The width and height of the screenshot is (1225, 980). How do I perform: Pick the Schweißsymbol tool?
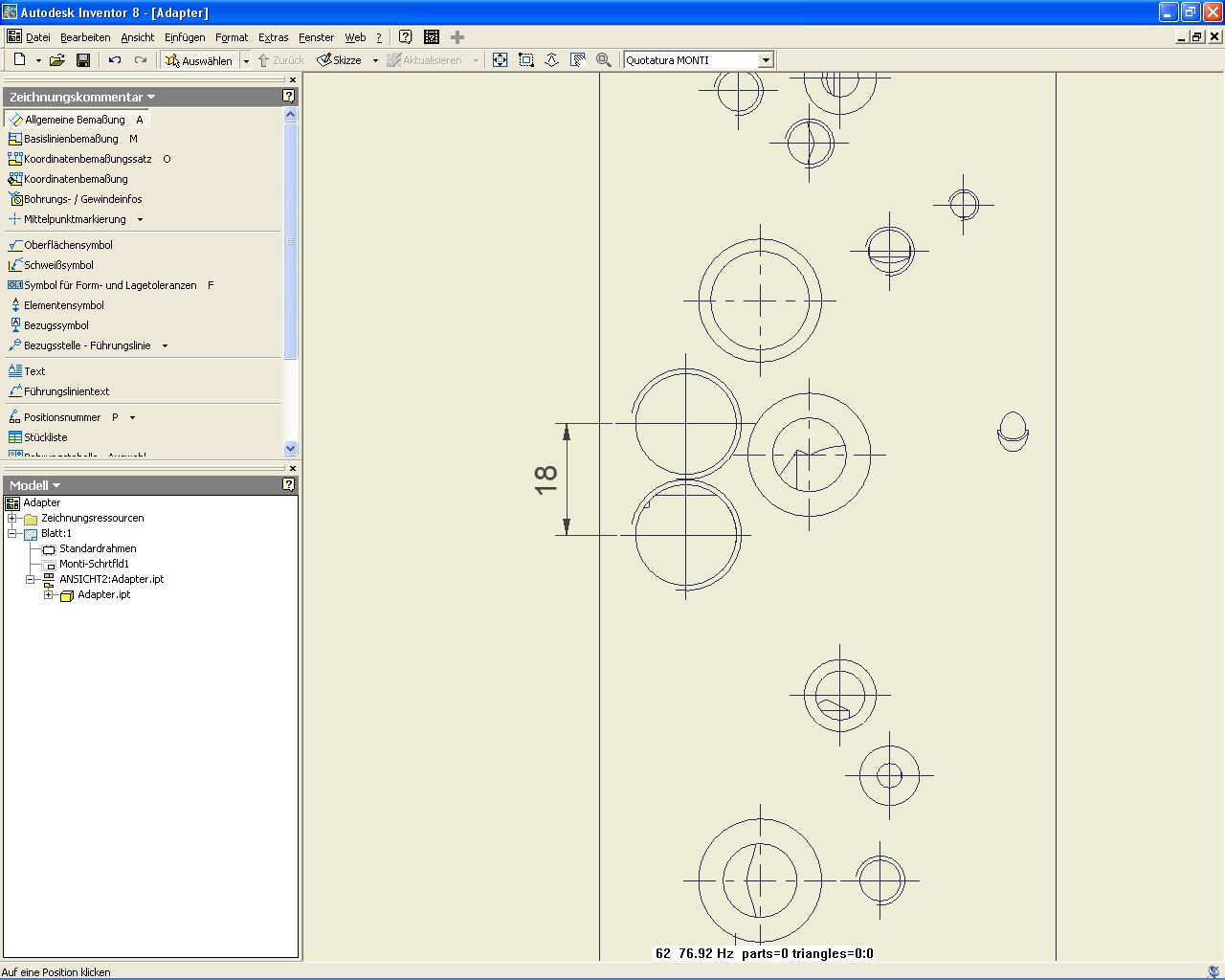pos(58,265)
